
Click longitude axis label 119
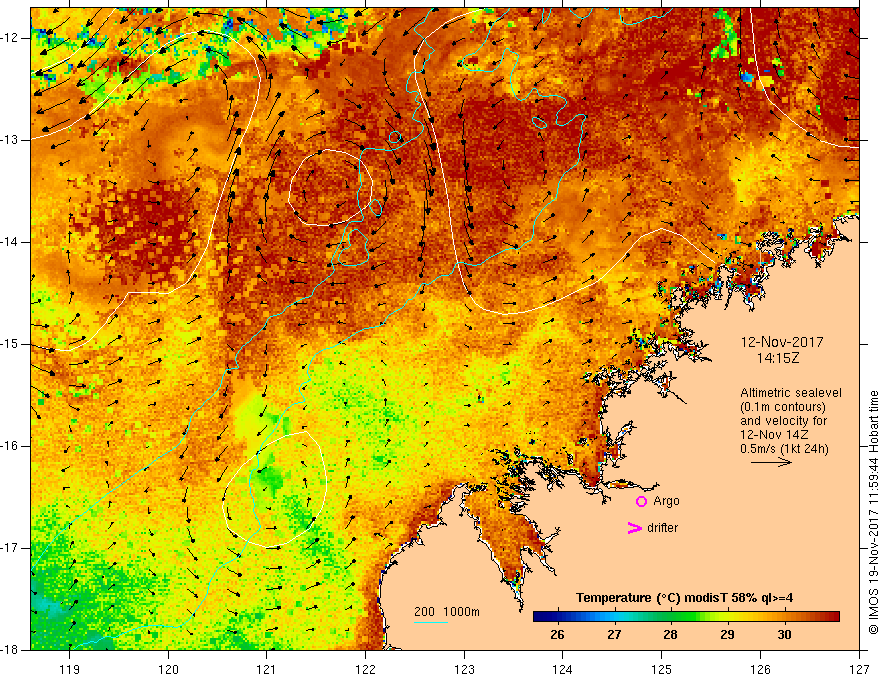[70, 669]
